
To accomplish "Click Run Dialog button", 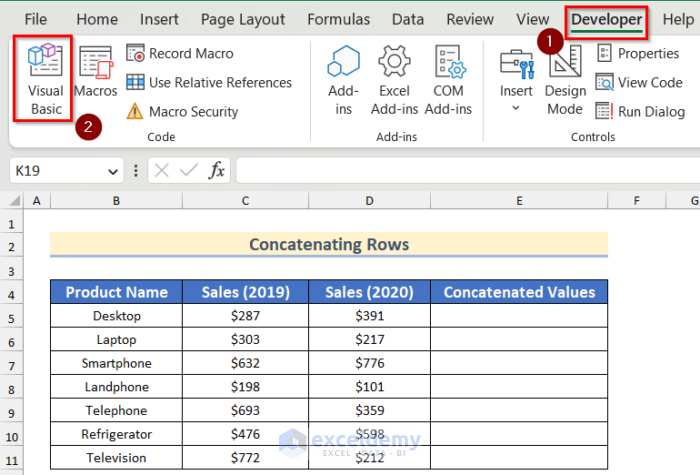I will click(640, 112).
